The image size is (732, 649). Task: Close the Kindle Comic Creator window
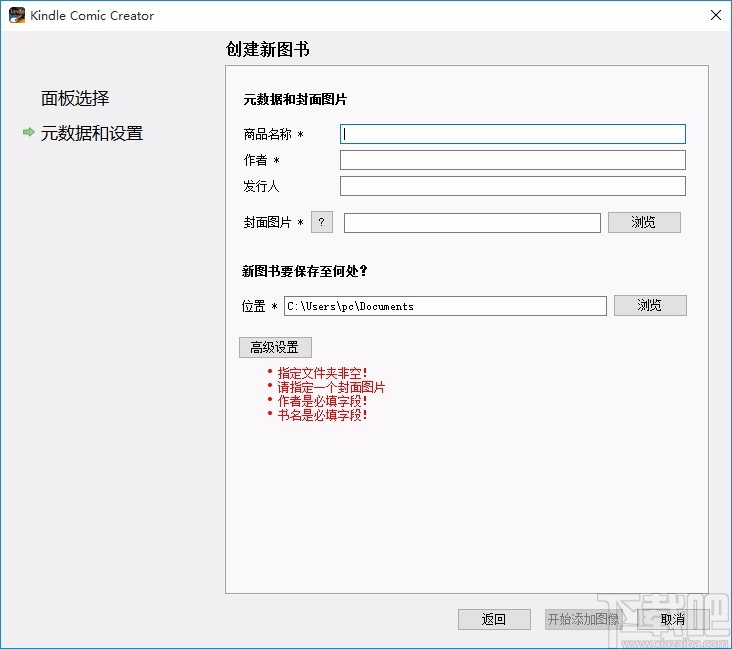[x=715, y=15]
